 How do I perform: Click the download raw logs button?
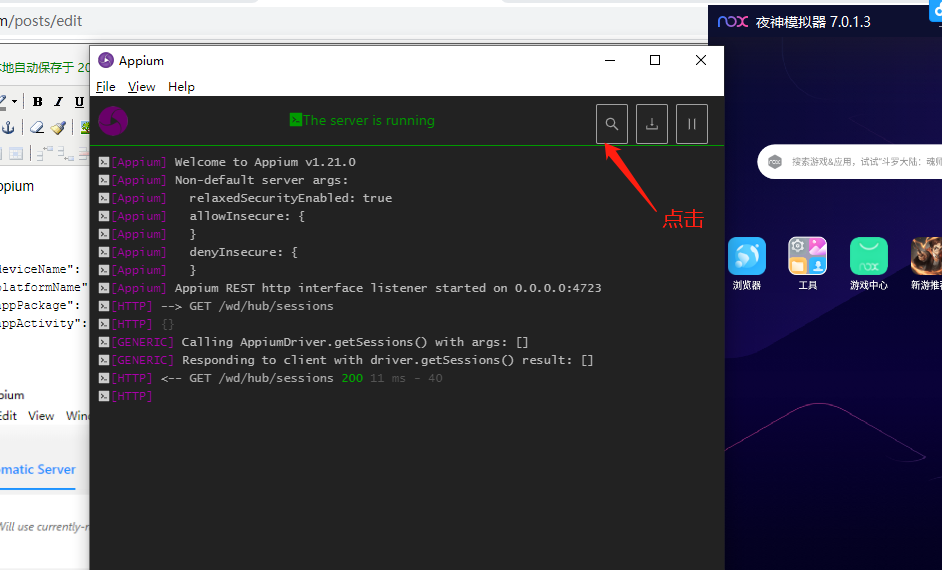tap(652, 124)
